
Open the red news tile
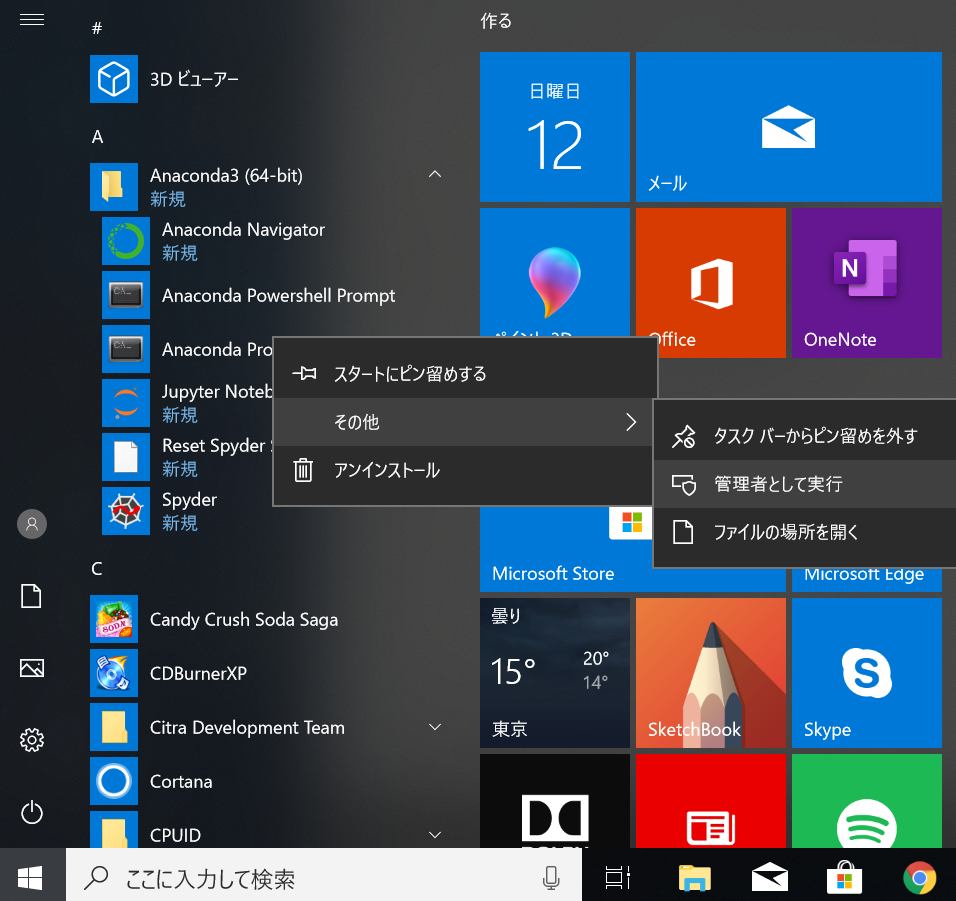click(710, 801)
